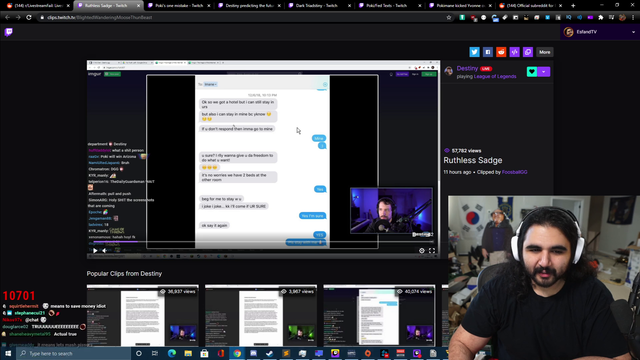Screen dimensions: 640x360
Task: Open File Explorer from taskbar
Action: (x=188, y=353)
